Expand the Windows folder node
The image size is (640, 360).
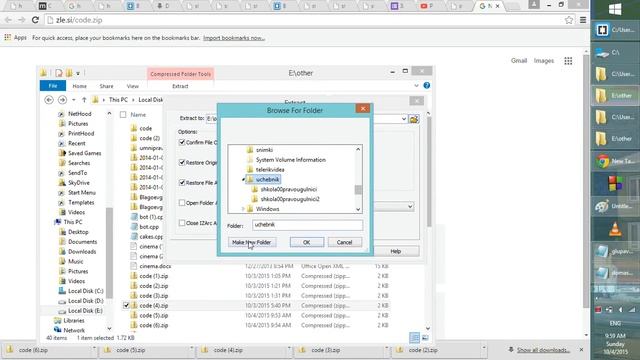pos(243,209)
